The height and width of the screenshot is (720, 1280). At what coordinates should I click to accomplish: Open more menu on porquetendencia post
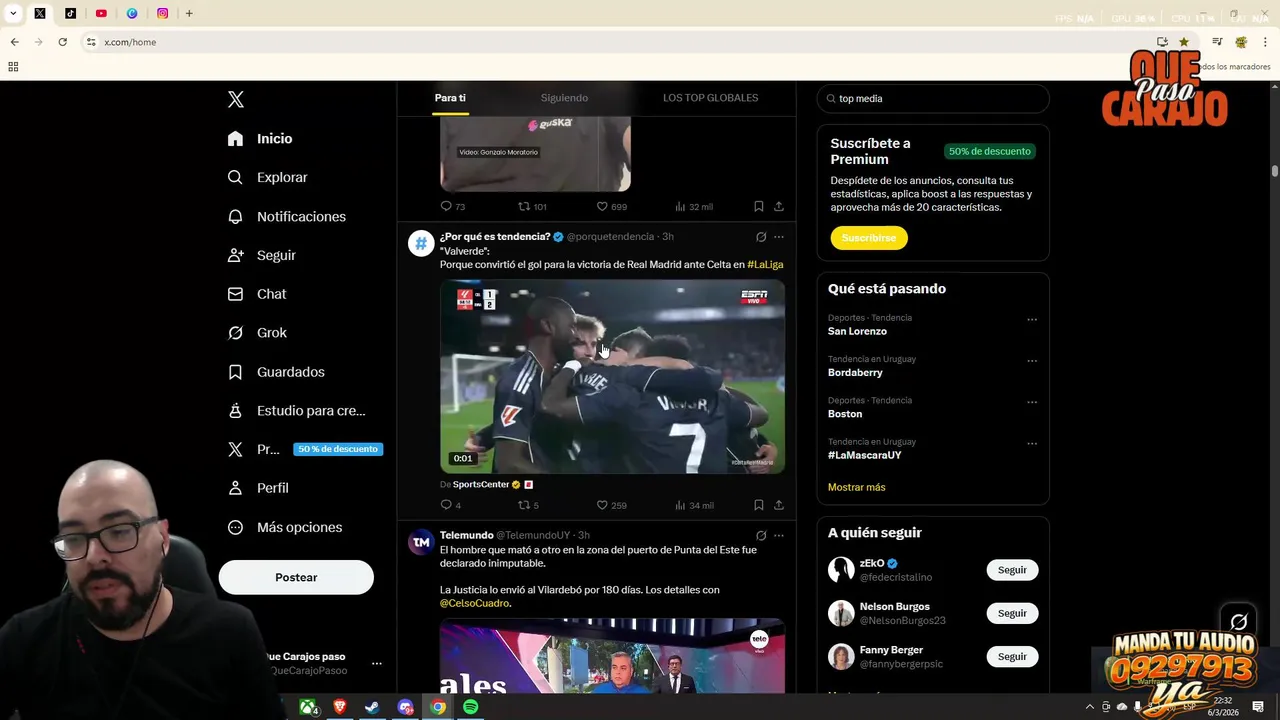[779, 237]
